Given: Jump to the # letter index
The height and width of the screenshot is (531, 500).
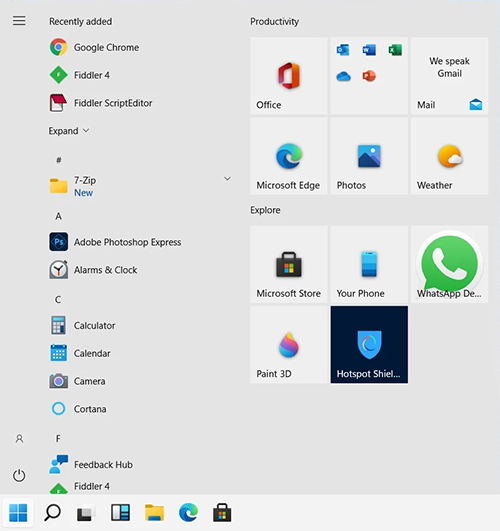Looking at the screenshot, I should (x=59, y=160).
